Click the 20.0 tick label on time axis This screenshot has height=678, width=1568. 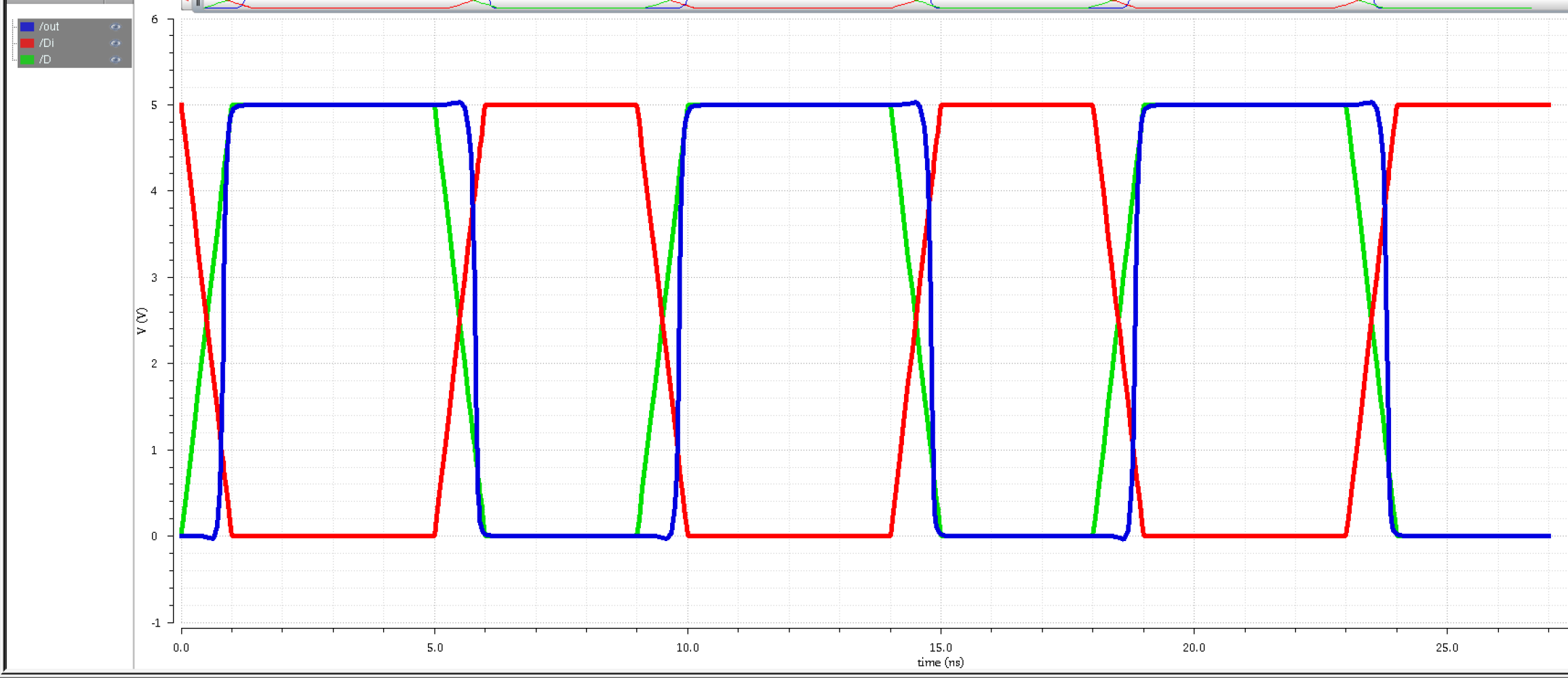coord(1194,647)
